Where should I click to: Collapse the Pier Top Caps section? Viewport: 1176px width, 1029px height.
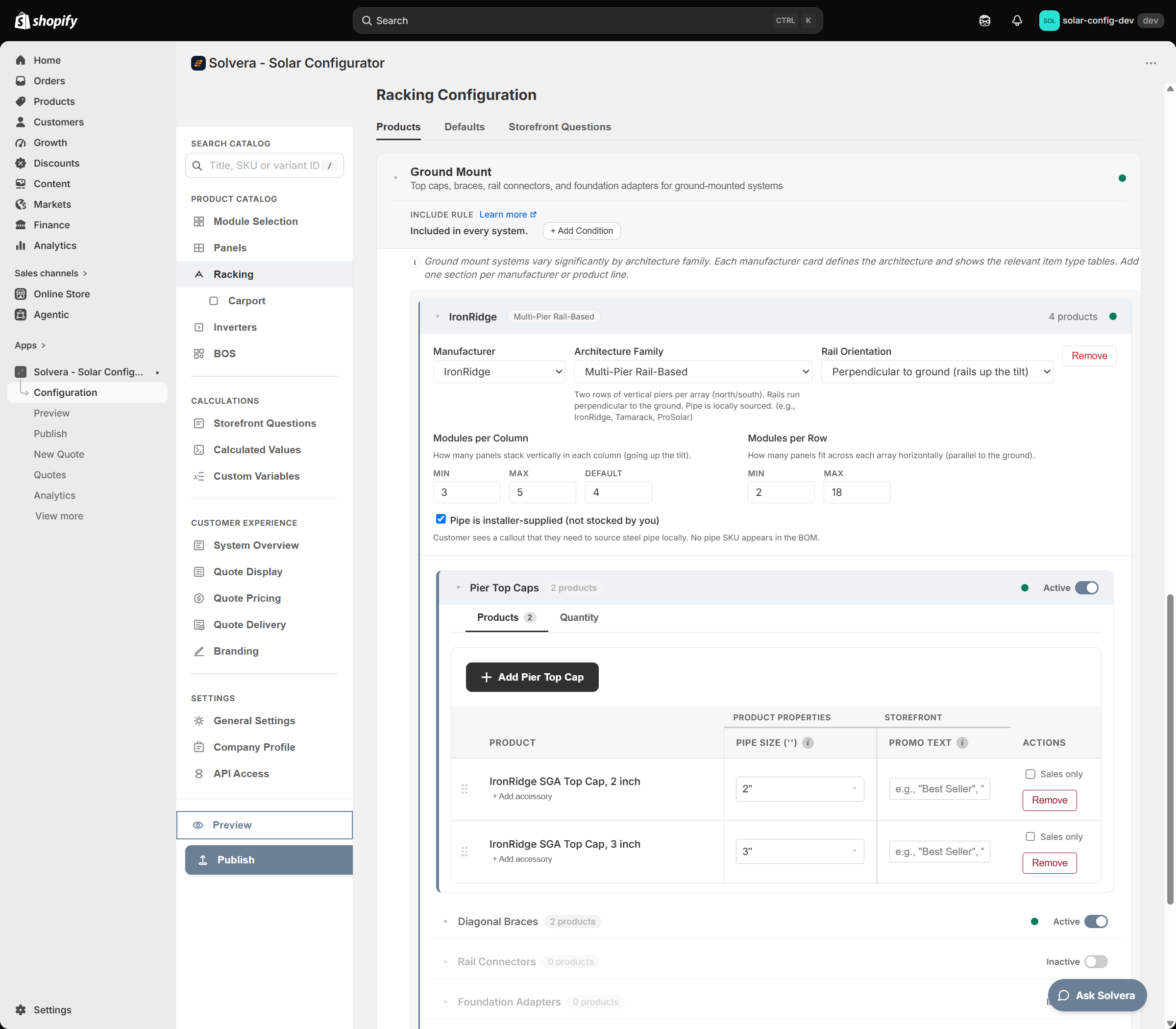tap(458, 588)
